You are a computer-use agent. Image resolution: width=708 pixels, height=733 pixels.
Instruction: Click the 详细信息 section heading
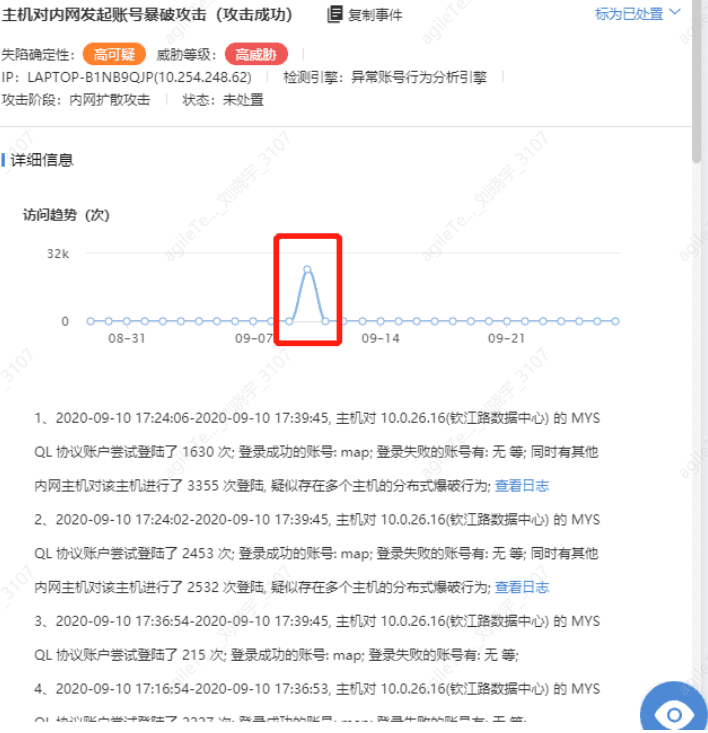(x=42, y=160)
